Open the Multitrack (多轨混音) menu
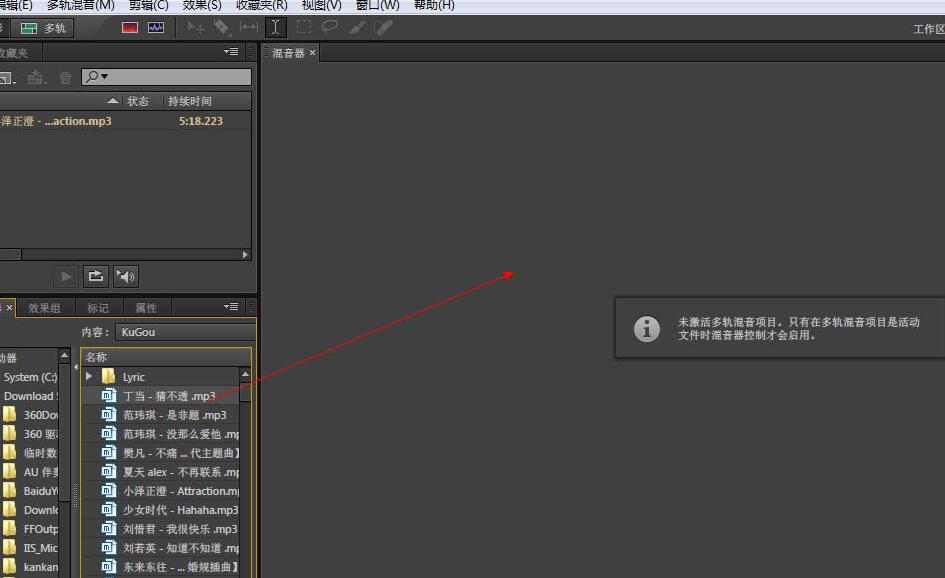This screenshot has height=578, width=945. (80, 5)
